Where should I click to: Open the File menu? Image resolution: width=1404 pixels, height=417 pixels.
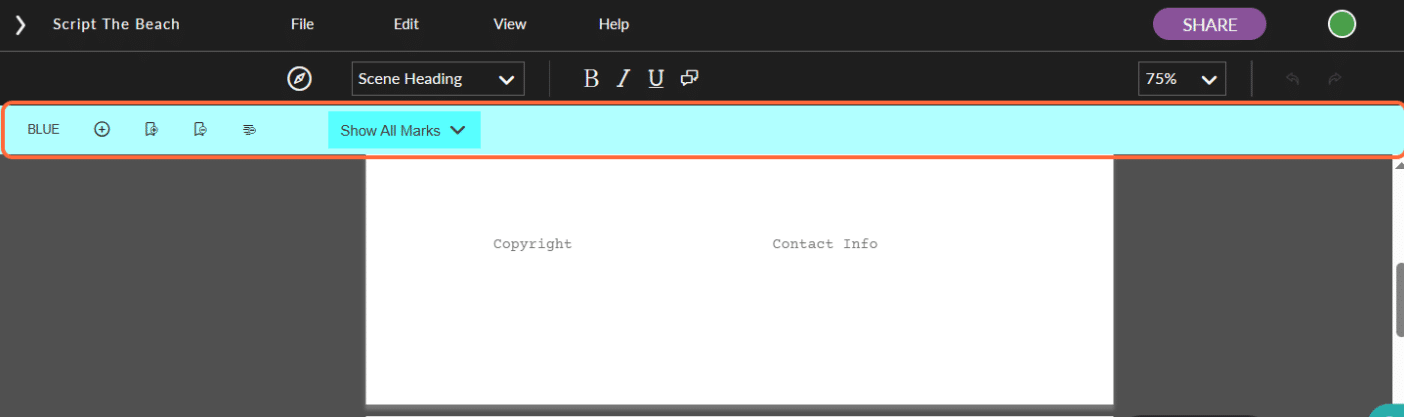[302, 24]
